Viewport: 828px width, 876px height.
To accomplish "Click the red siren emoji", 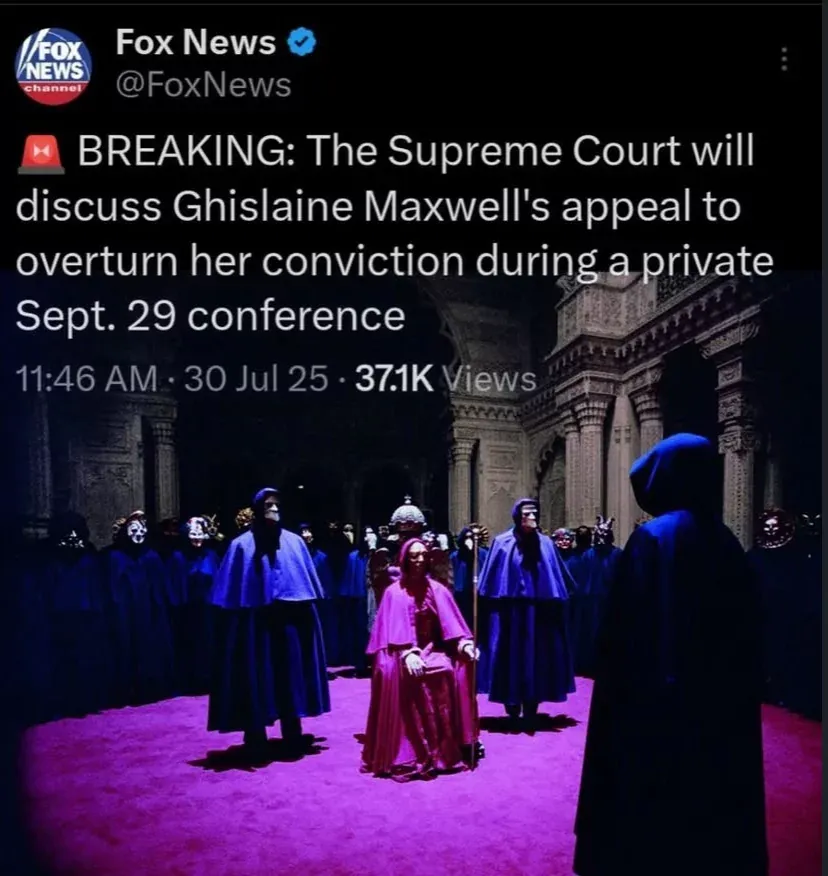I will (41, 154).
